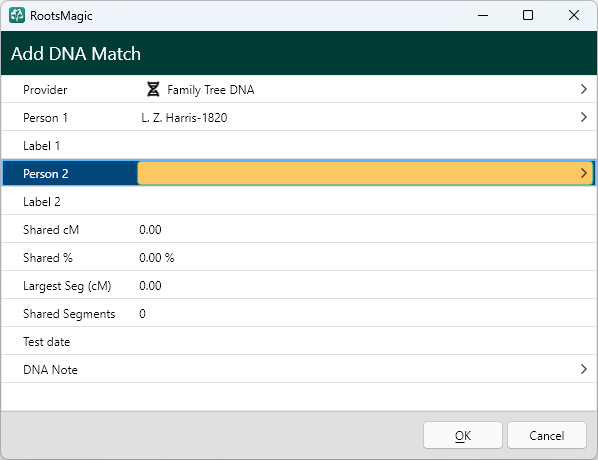Click the OK button

tap(463, 435)
